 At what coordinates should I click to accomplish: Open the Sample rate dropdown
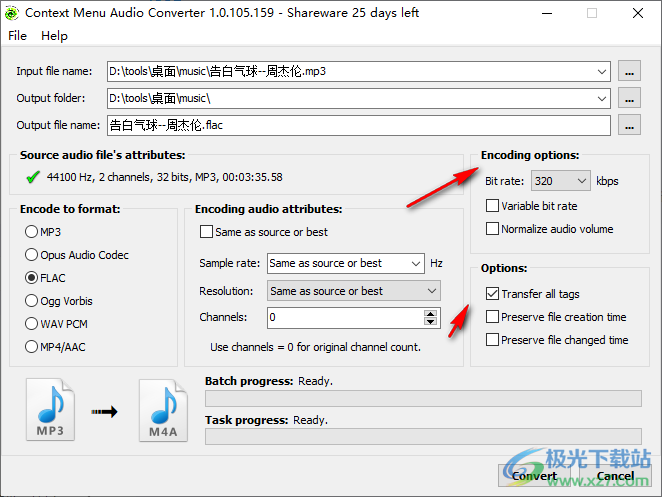[x=416, y=263]
